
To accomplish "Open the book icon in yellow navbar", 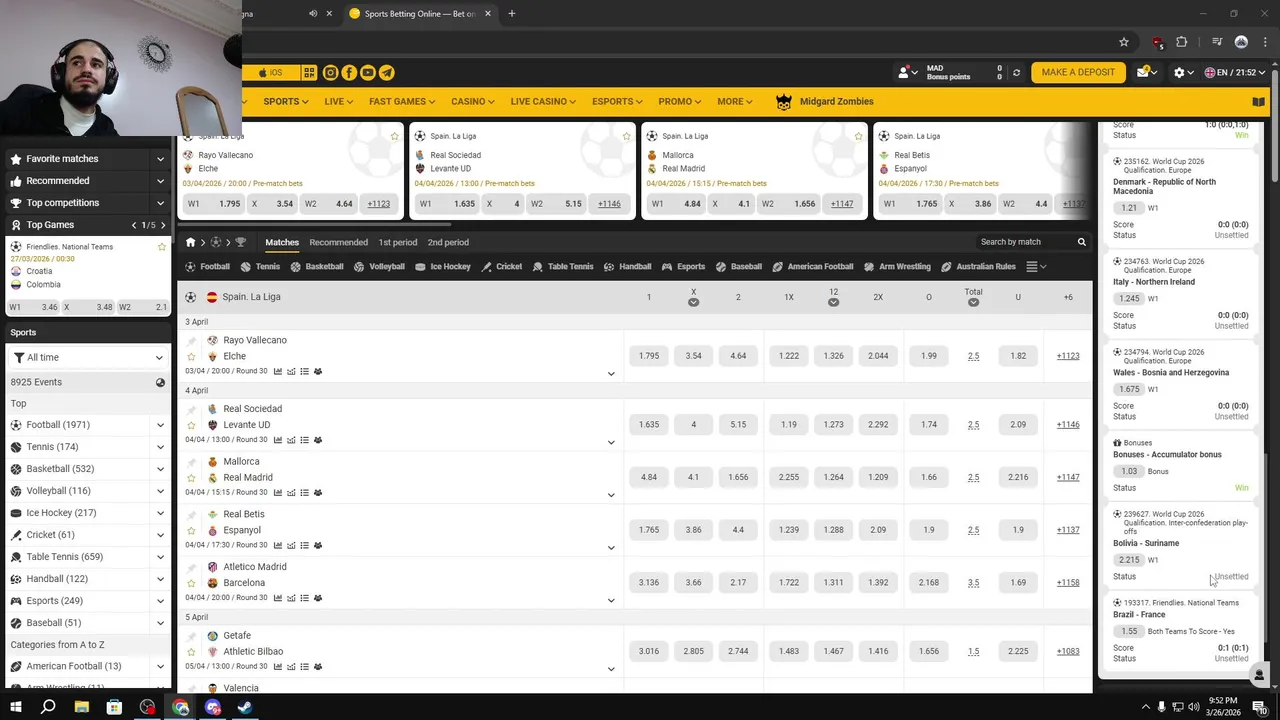I will 1259,102.
